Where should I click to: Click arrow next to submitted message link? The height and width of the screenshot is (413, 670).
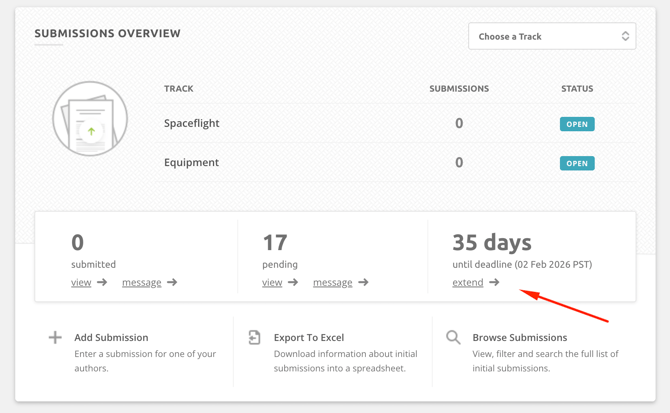172,283
